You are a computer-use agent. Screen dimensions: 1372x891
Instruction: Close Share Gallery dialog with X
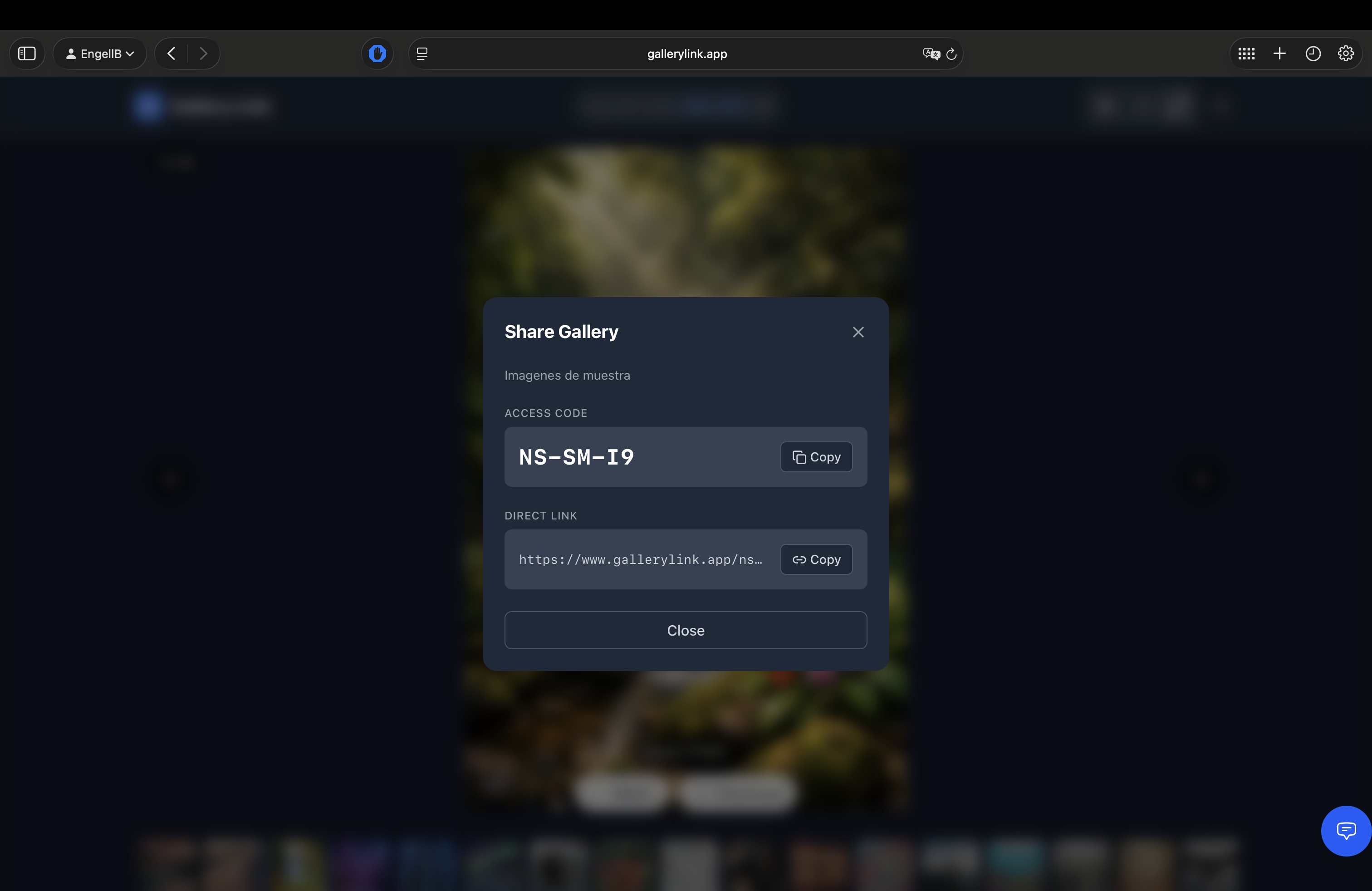(858, 332)
